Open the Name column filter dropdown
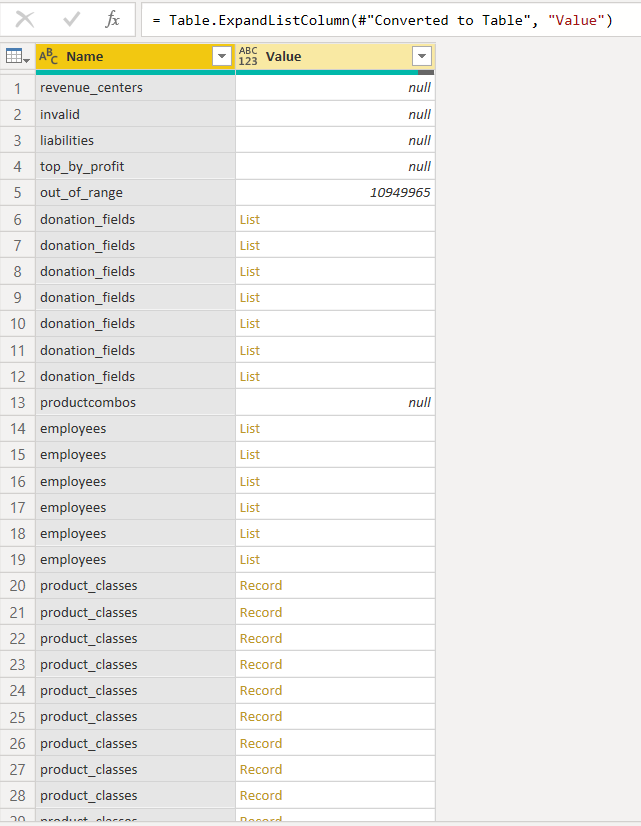 (x=222, y=56)
